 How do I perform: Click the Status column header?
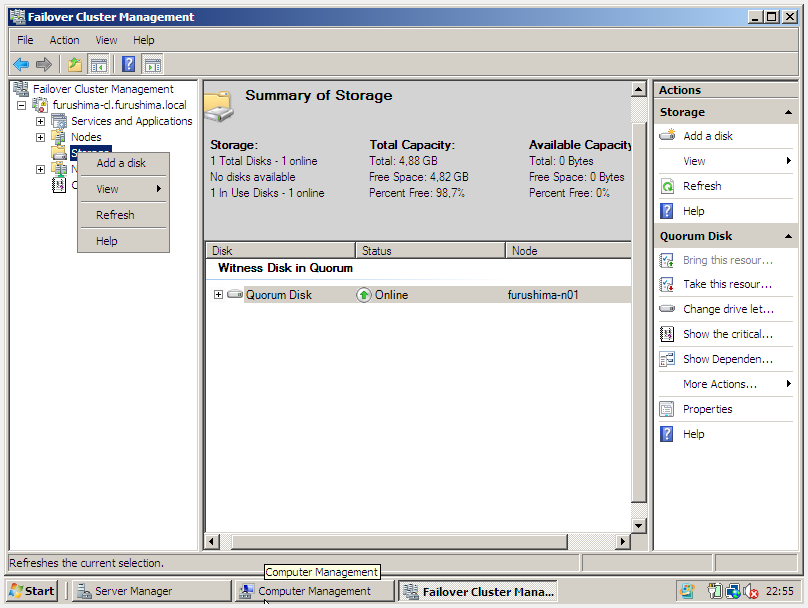[430, 250]
